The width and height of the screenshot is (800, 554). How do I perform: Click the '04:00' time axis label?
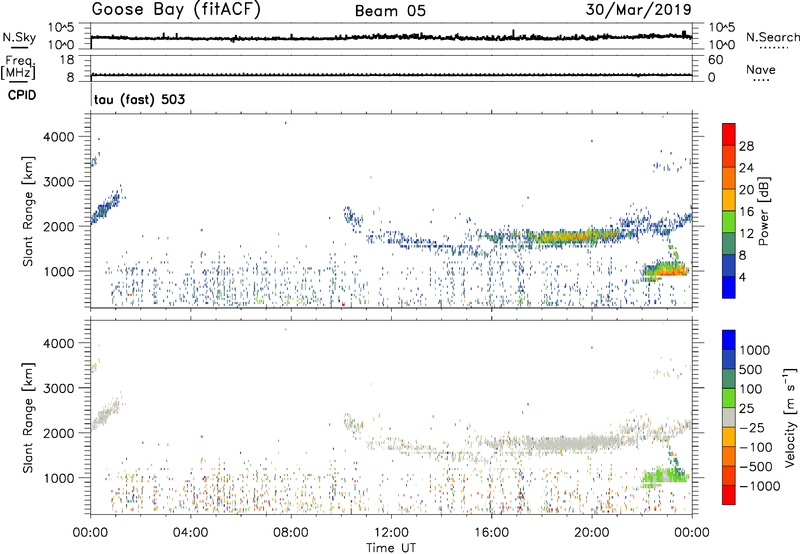coord(190,533)
